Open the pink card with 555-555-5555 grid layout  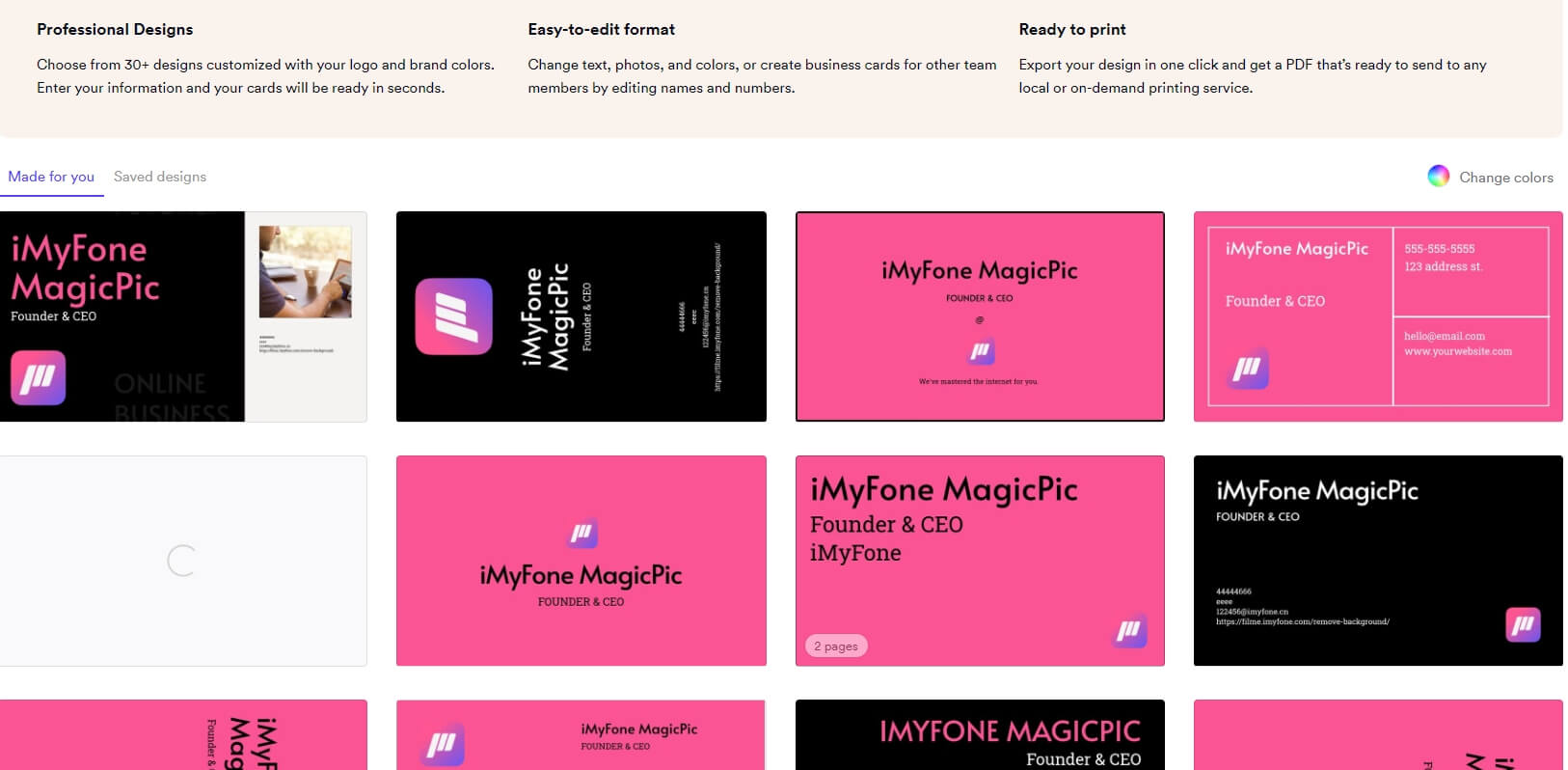(x=1378, y=316)
